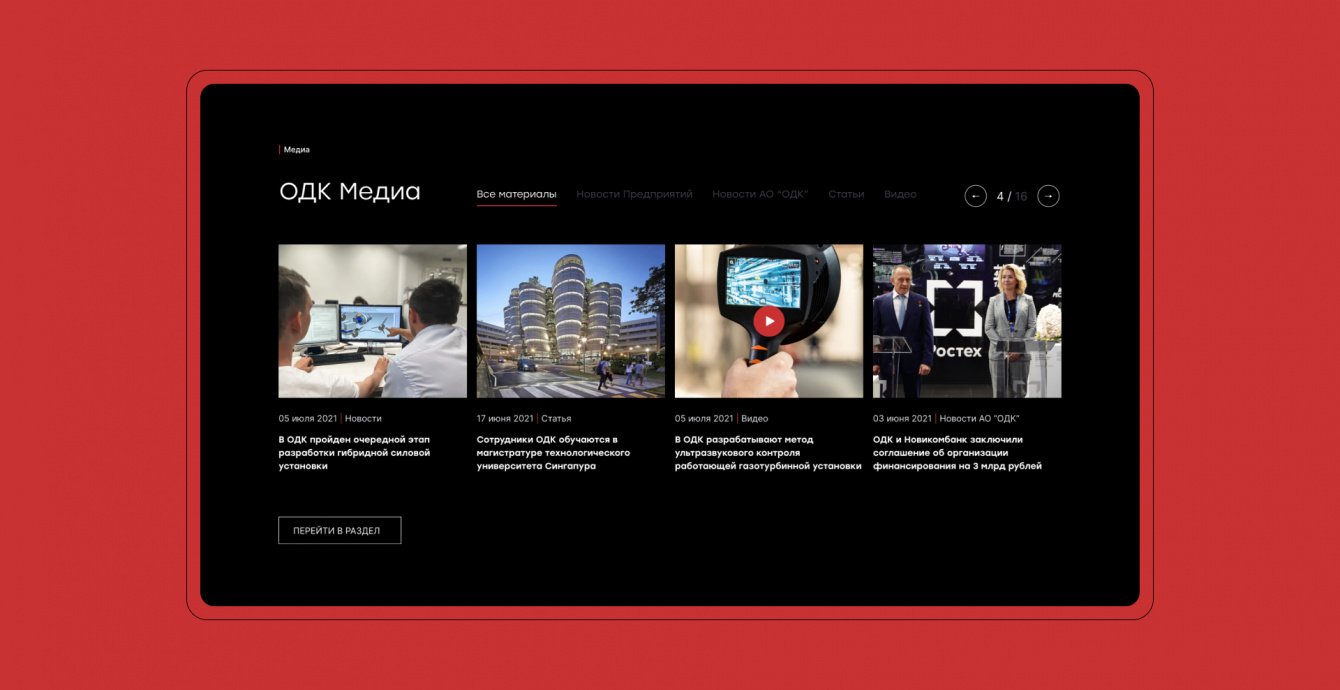
Task: Open the Singapore university building thumbnail
Action: tap(570, 321)
